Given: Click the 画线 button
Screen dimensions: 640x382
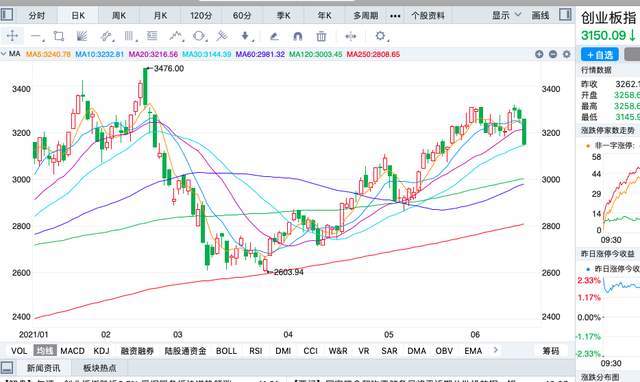Looking at the screenshot, I should tap(540, 16).
